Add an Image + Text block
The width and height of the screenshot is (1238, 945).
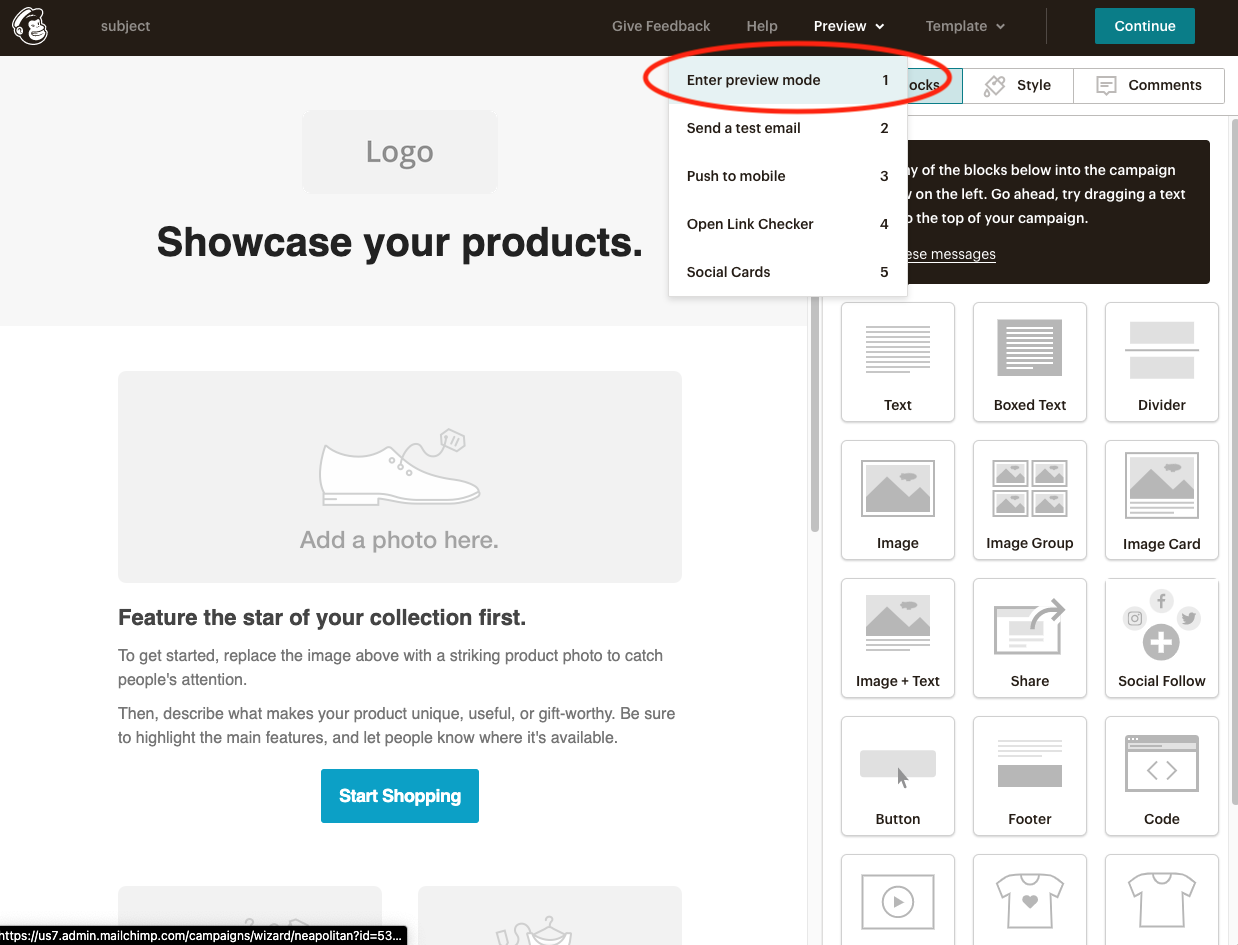tap(898, 638)
